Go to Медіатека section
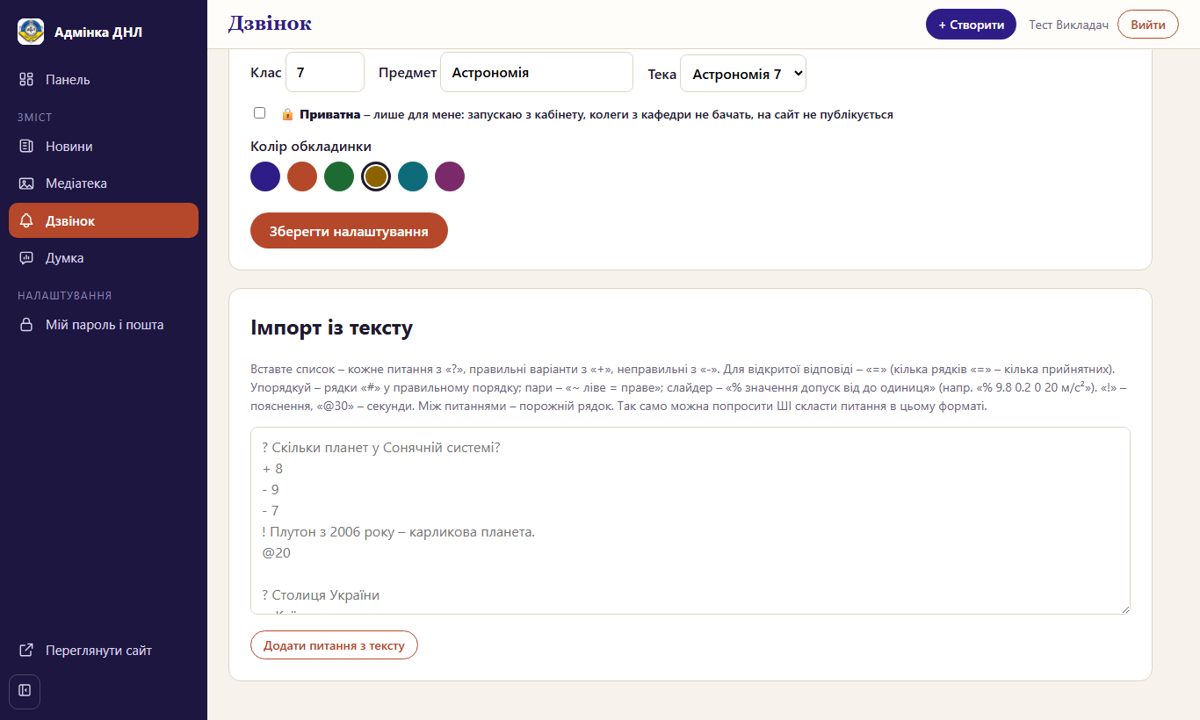This screenshot has height=720, width=1200. [104, 183]
